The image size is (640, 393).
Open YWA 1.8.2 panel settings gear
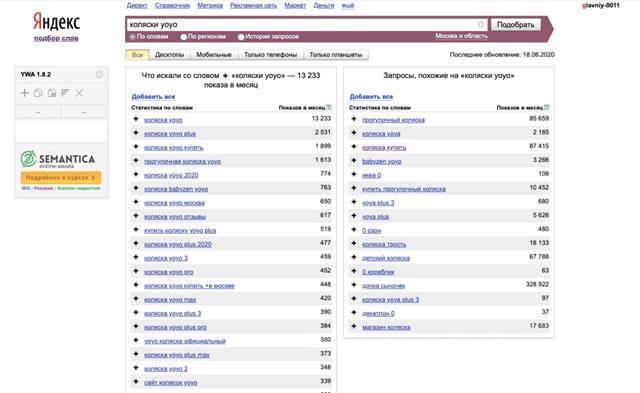pyautogui.click(x=99, y=74)
